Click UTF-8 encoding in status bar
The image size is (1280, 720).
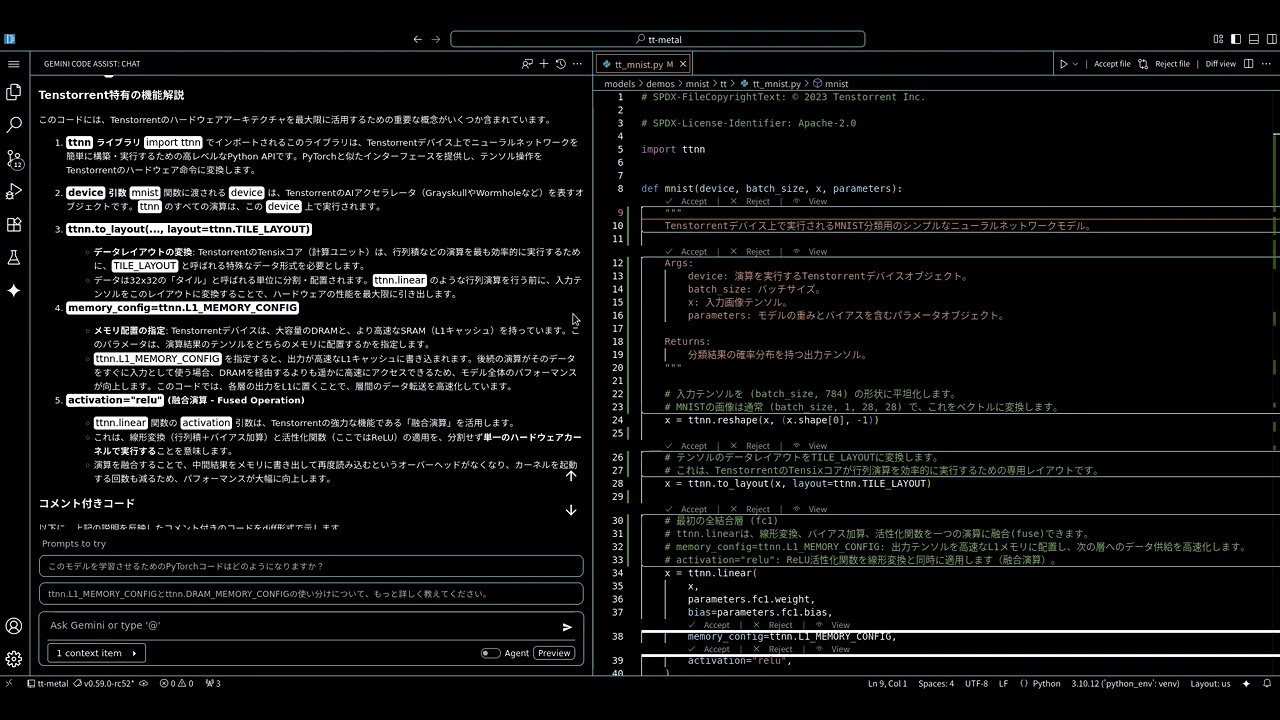click(976, 684)
